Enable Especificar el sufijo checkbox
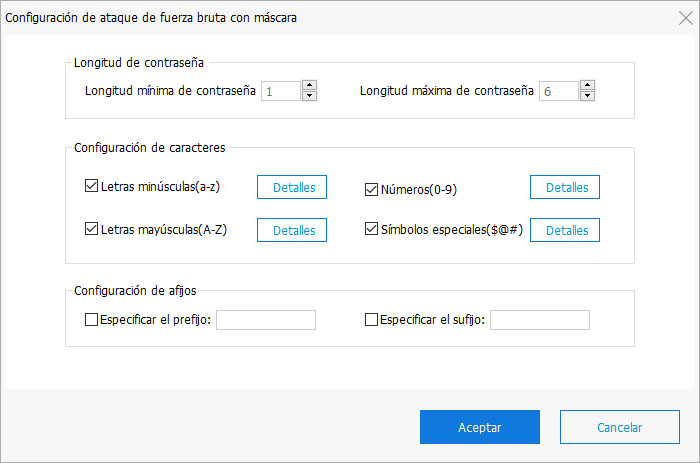The height and width of the screenshot is (463, 700). pos(371,320)
